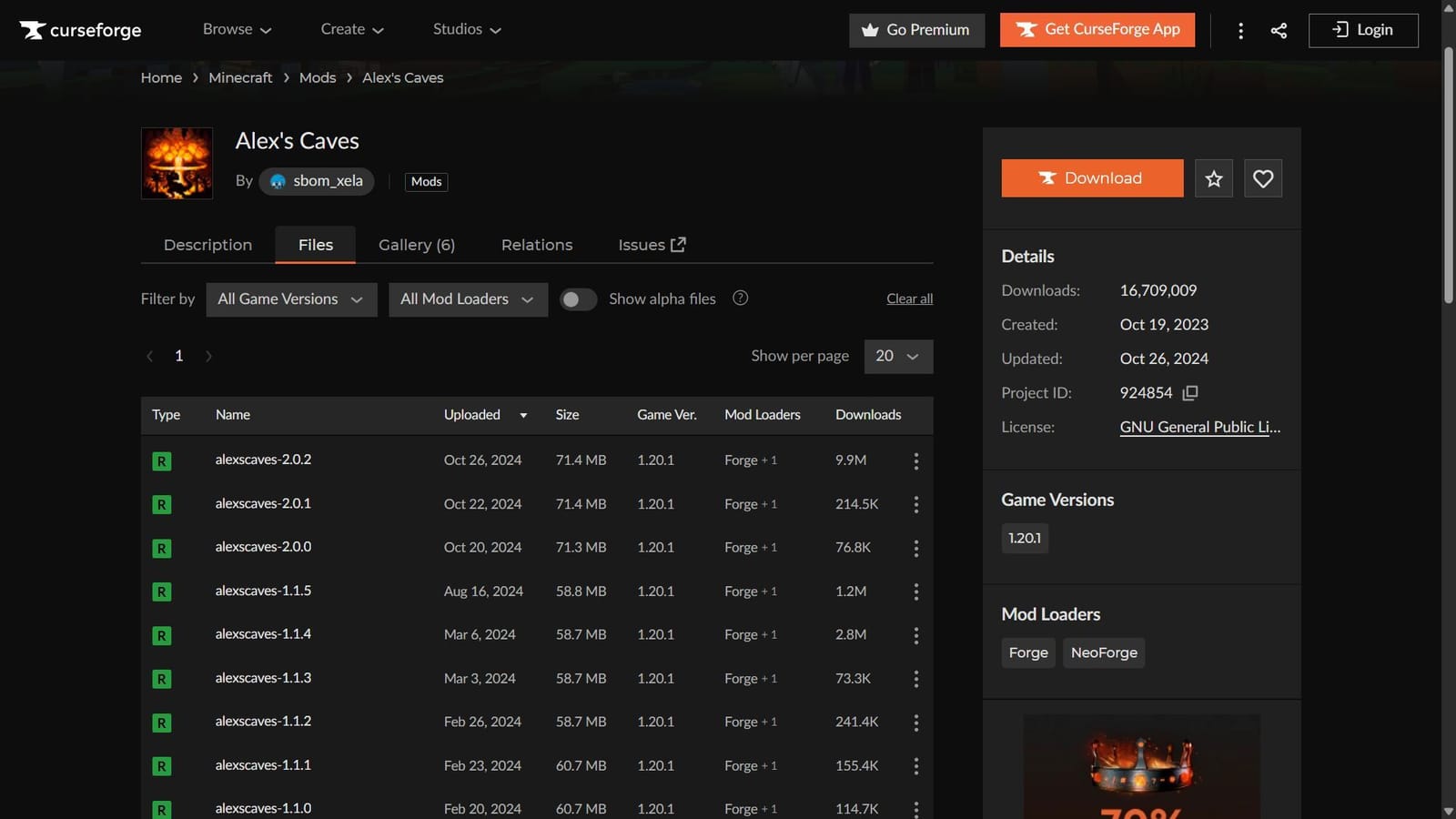Click the Clear all filters link

[909, 298]
